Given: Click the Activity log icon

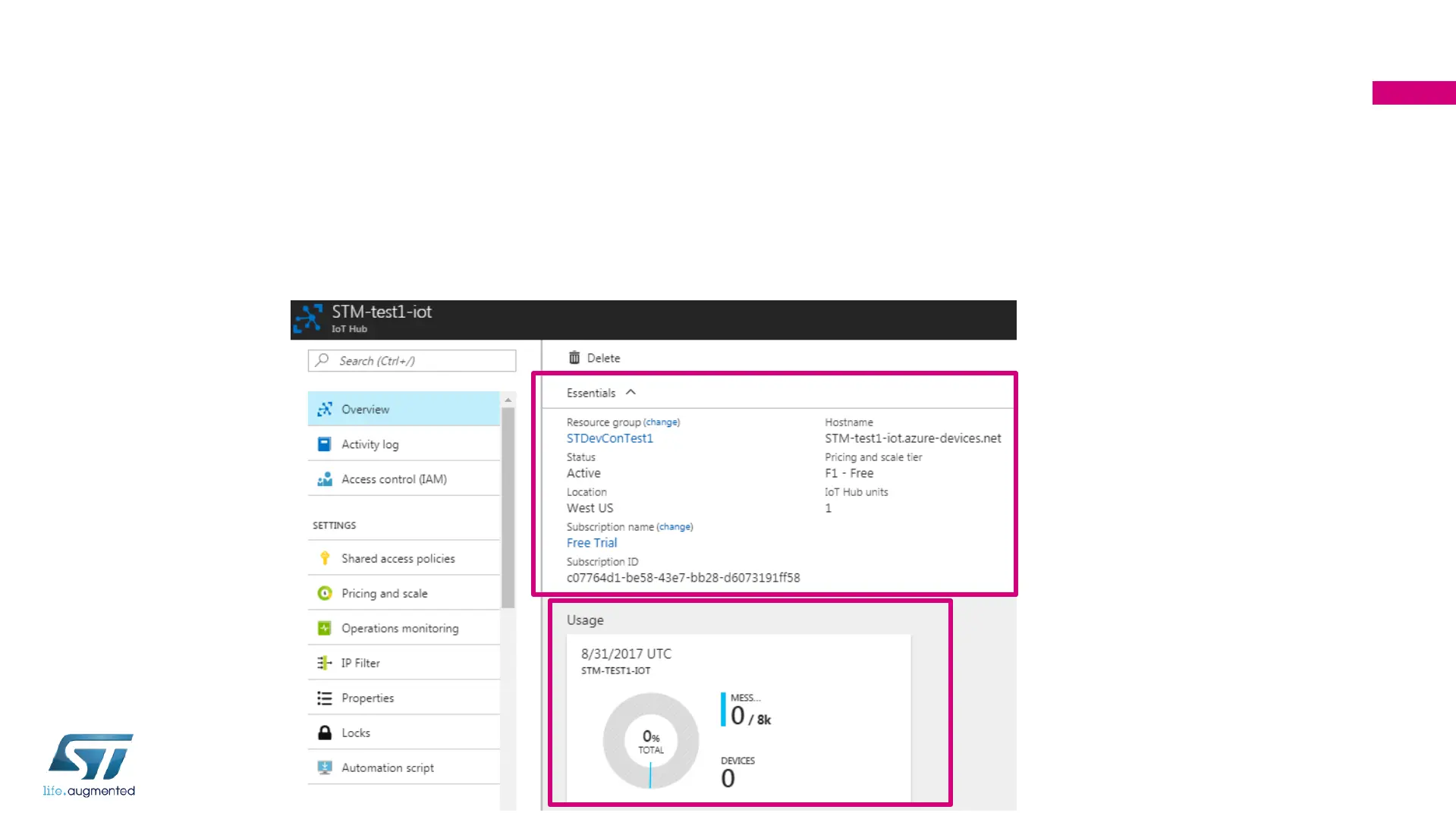Looking at the screenshot, I should (x=325, y=444).
